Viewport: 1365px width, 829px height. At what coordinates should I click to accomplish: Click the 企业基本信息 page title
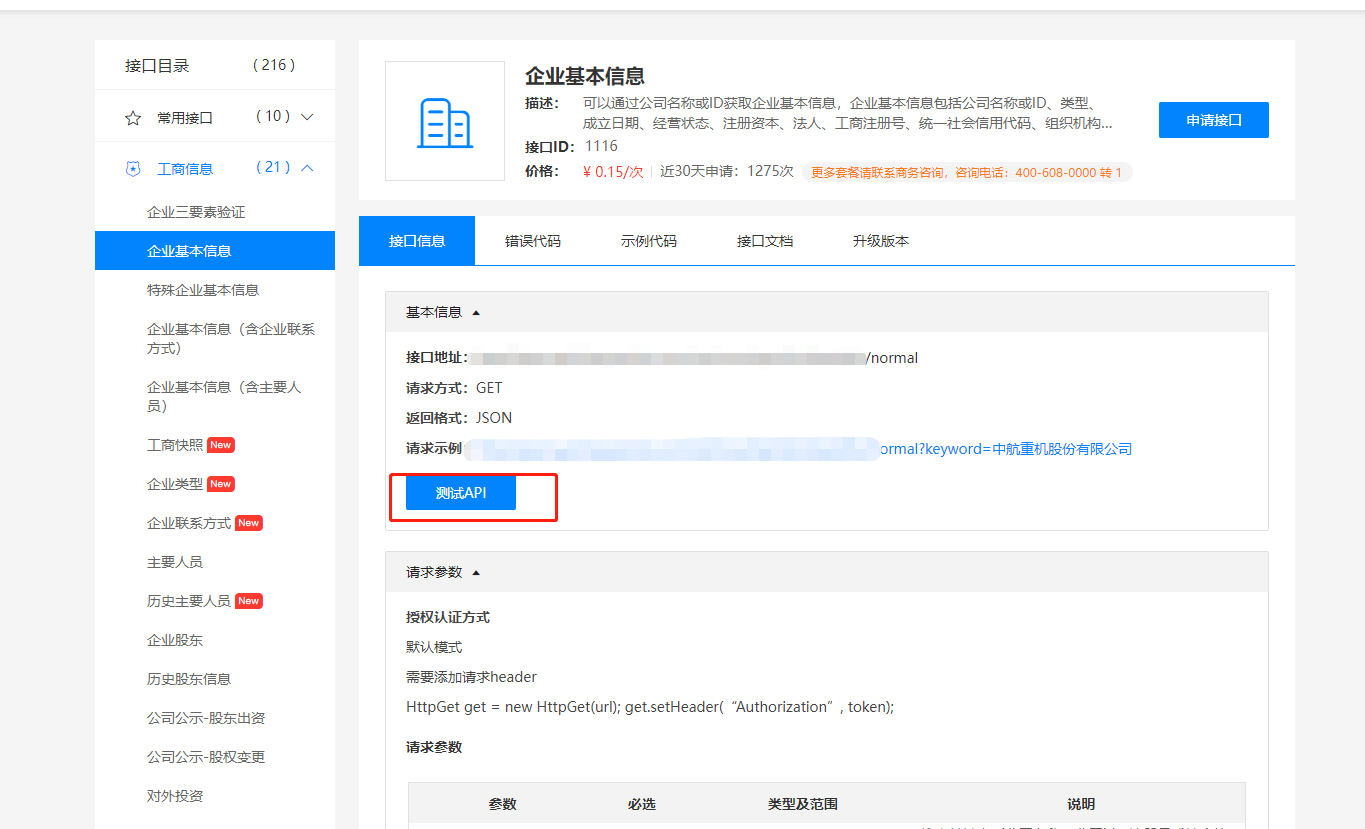tap(585, 76)
